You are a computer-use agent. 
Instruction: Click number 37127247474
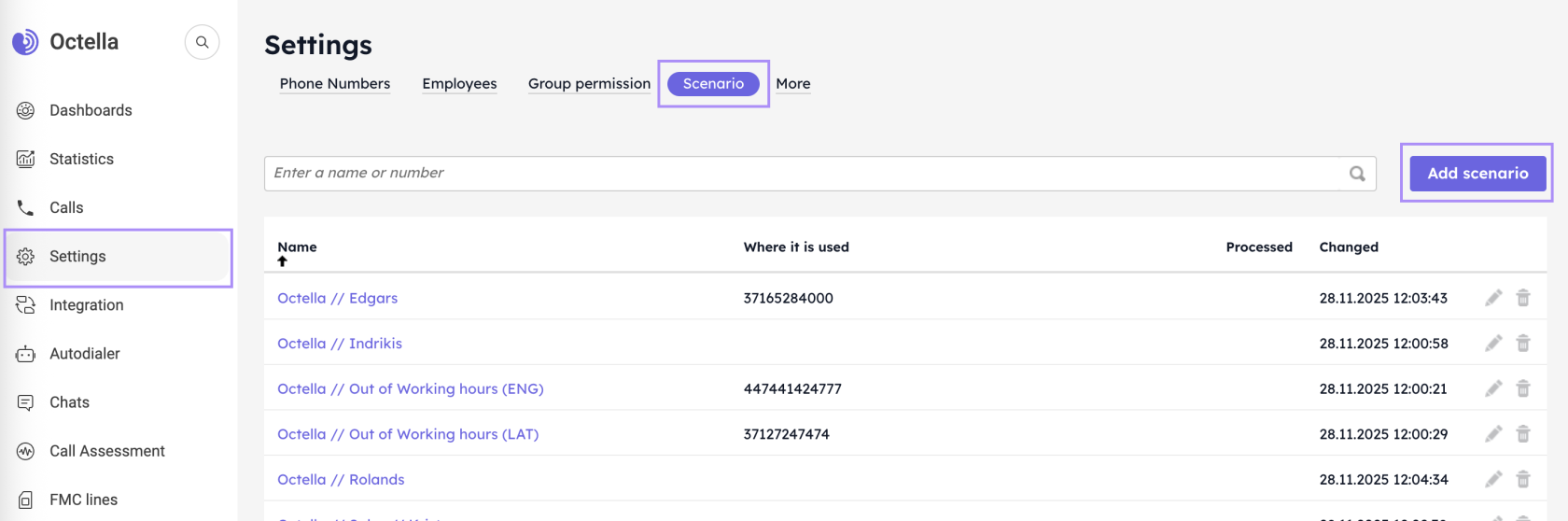click(x=786, y=434)
